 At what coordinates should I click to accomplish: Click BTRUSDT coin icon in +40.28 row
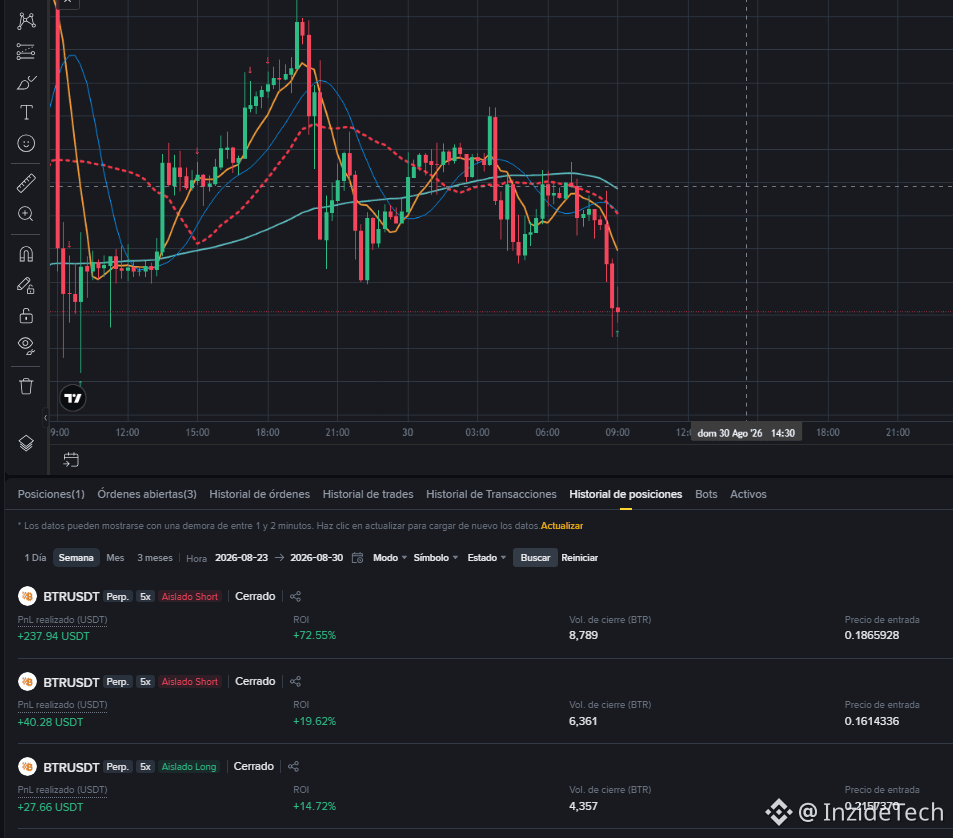[x=27, y=681]
